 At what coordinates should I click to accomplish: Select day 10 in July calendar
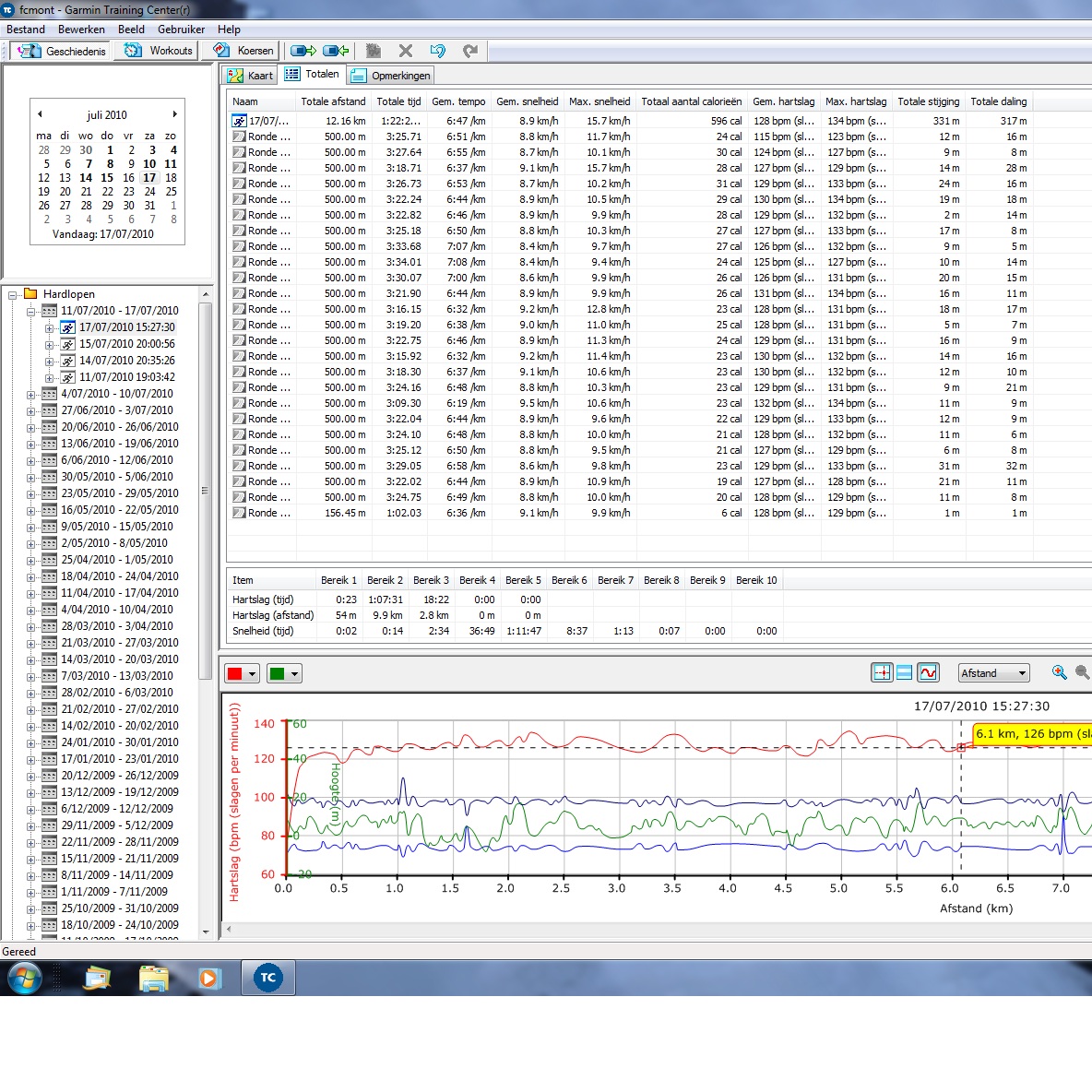(x=149, y=163)
